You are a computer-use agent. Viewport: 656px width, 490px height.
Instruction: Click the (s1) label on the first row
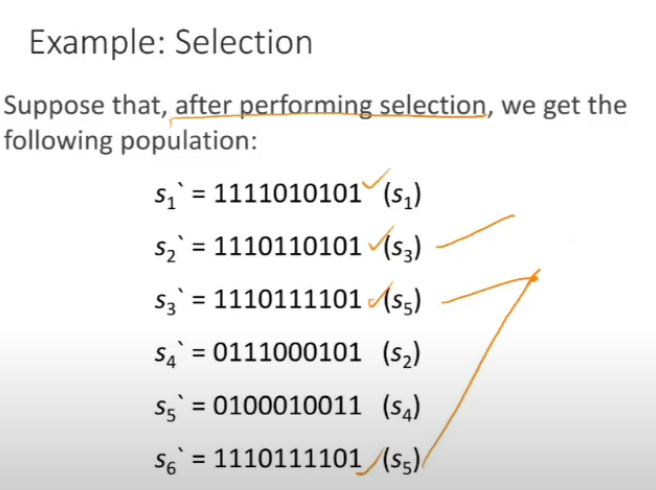tap(402, 195)
